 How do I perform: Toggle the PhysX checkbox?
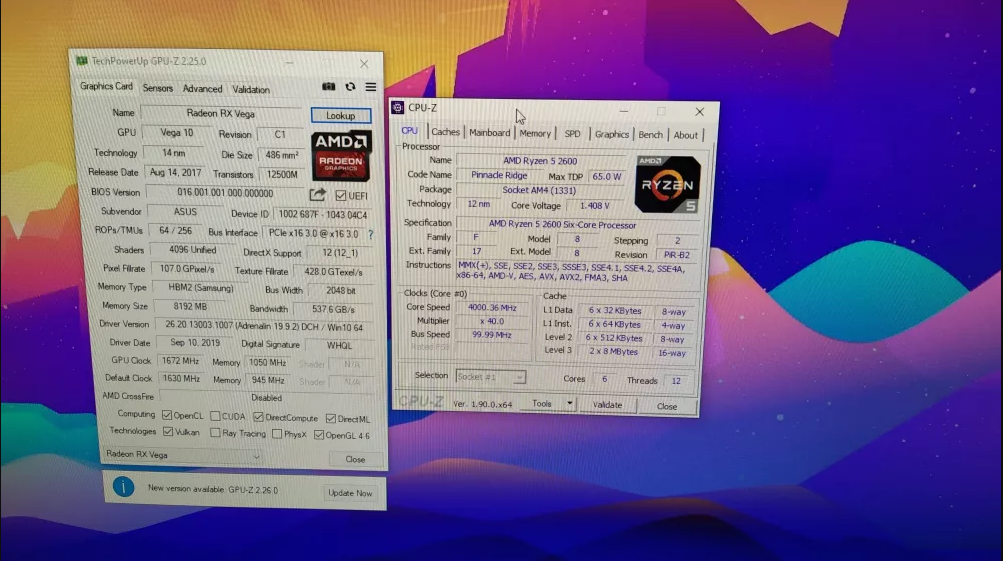pyautogui.click(x=277, y=434)
